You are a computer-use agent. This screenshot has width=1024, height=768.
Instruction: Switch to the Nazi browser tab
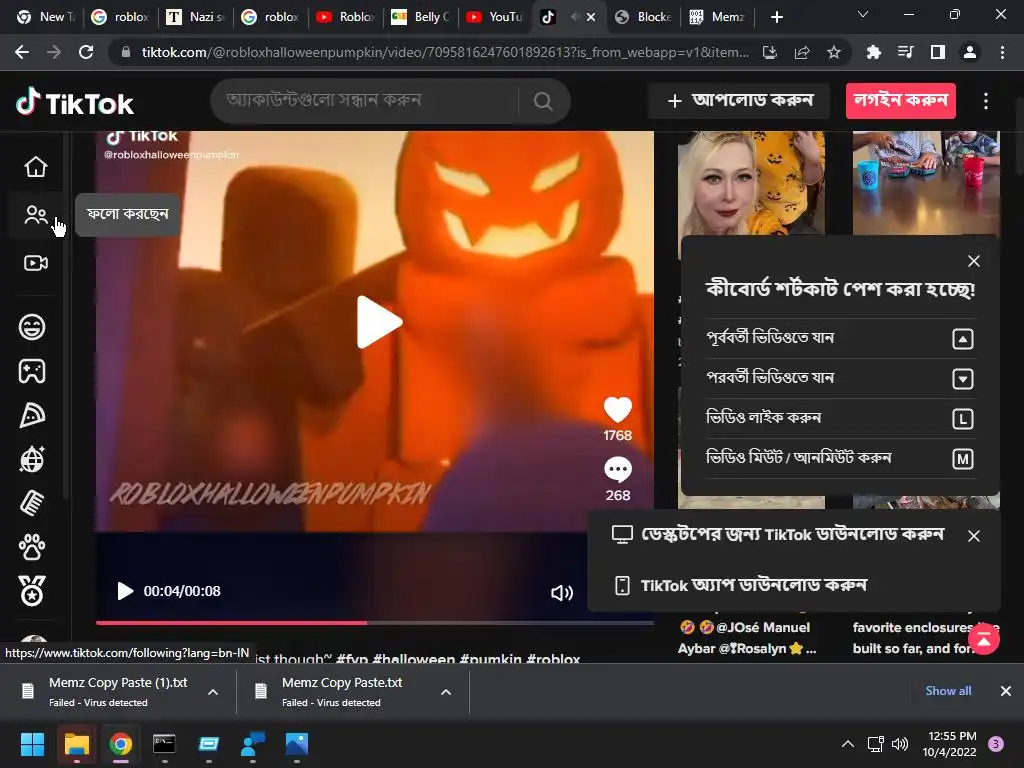[195, 17]
